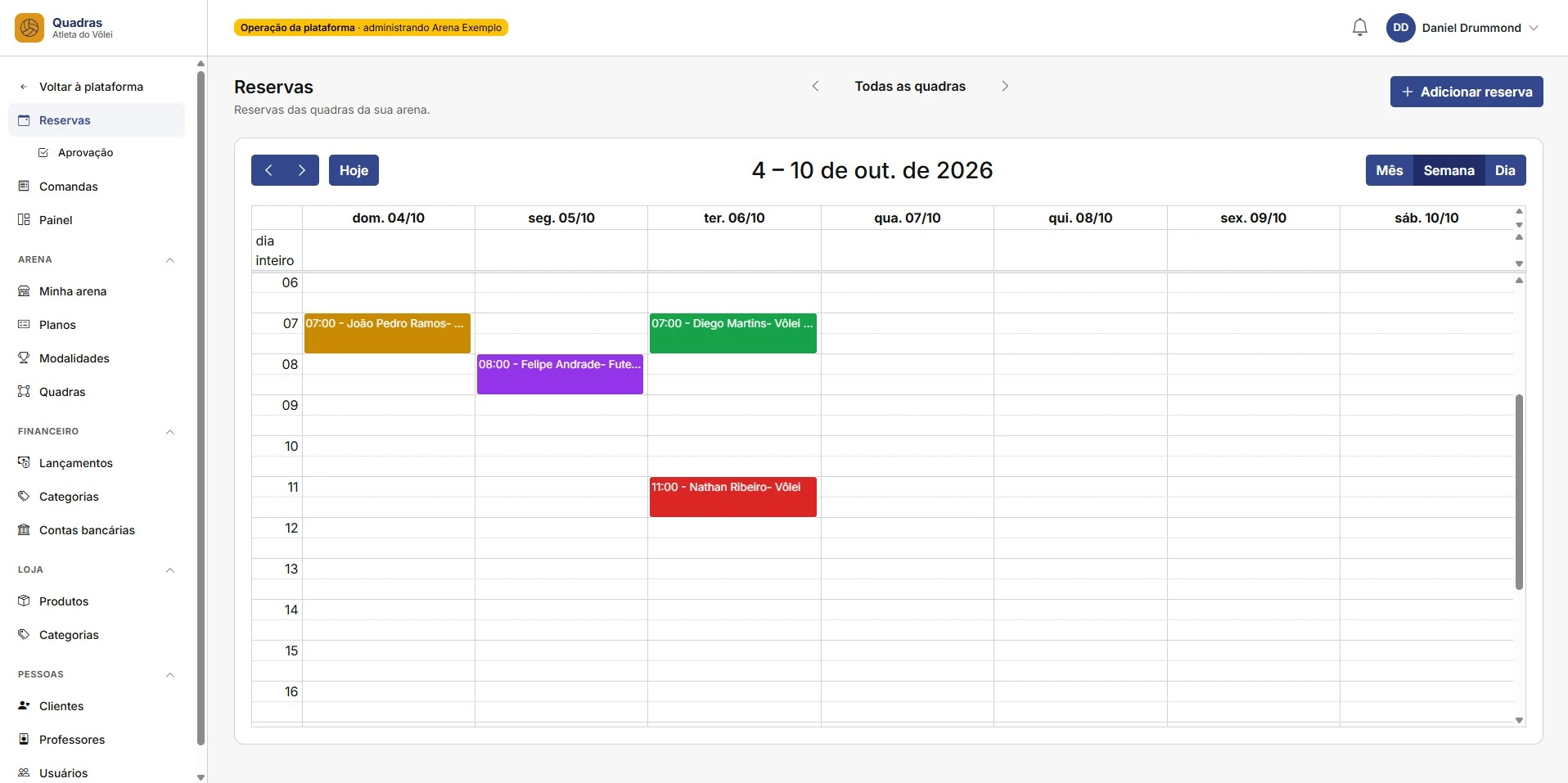The image size is (1568, 783).
Task: Click Voltar à plataforma link
Action: point(91,87)
